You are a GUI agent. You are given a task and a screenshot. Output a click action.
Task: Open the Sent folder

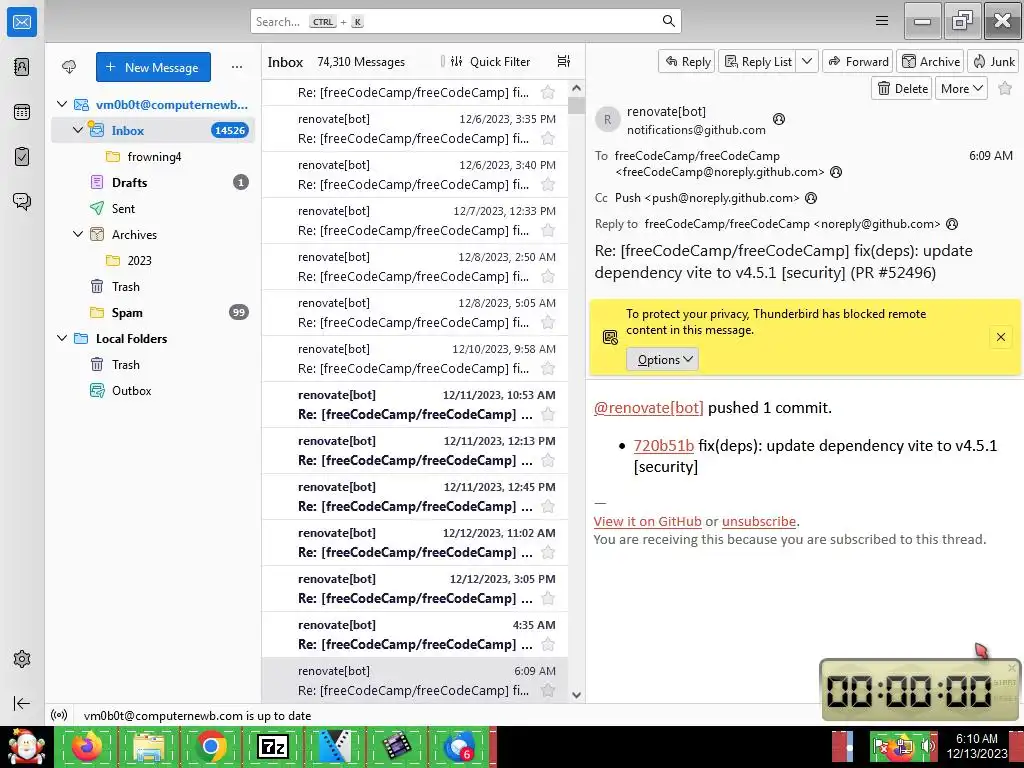click(153, 208)
